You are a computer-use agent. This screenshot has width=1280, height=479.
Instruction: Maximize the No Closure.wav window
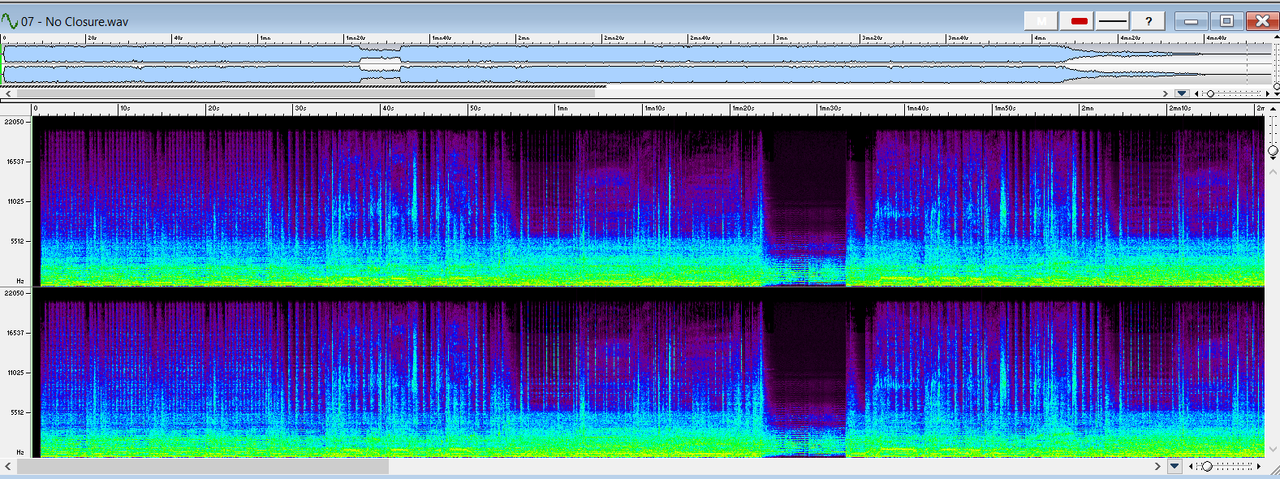tap(1226, 20)
